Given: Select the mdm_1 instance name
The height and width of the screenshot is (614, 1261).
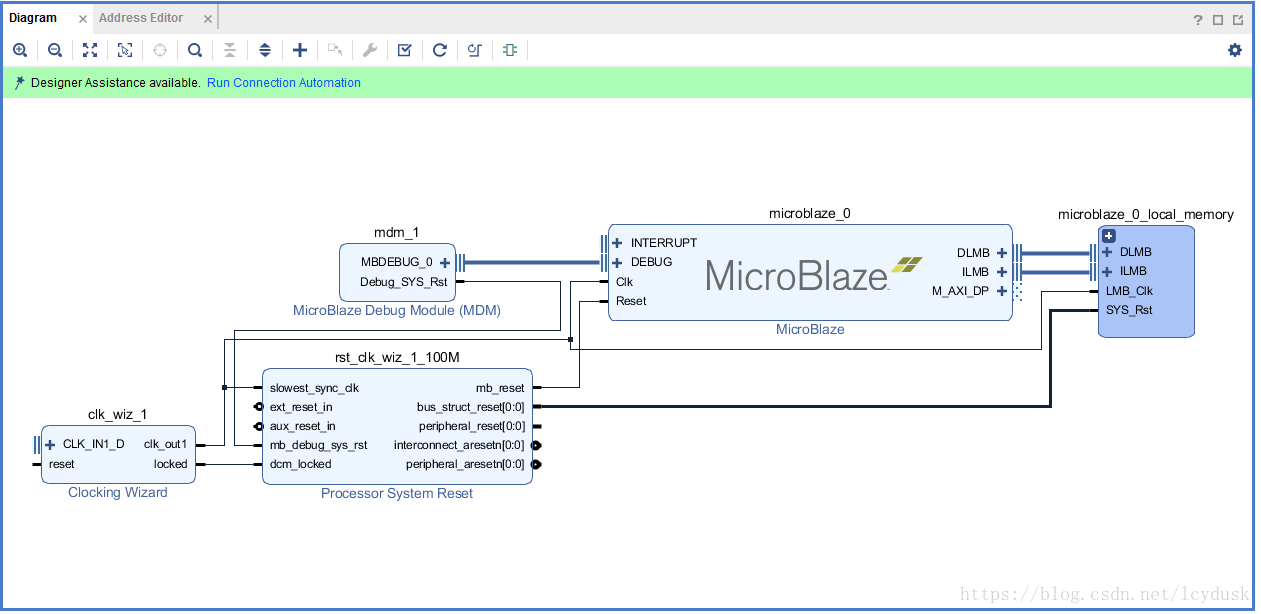Looking at the screenshot, I should tap(397, 233).
